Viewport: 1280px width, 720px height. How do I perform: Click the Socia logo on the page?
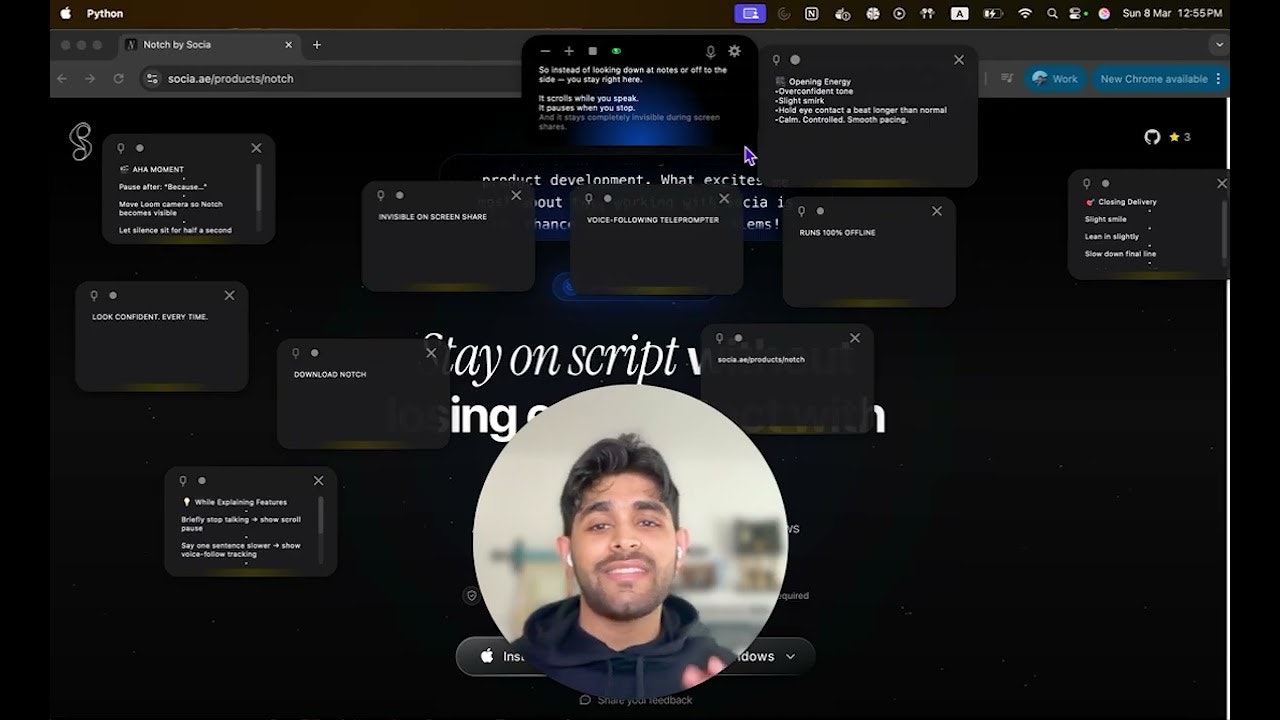(x=81, y=142)
